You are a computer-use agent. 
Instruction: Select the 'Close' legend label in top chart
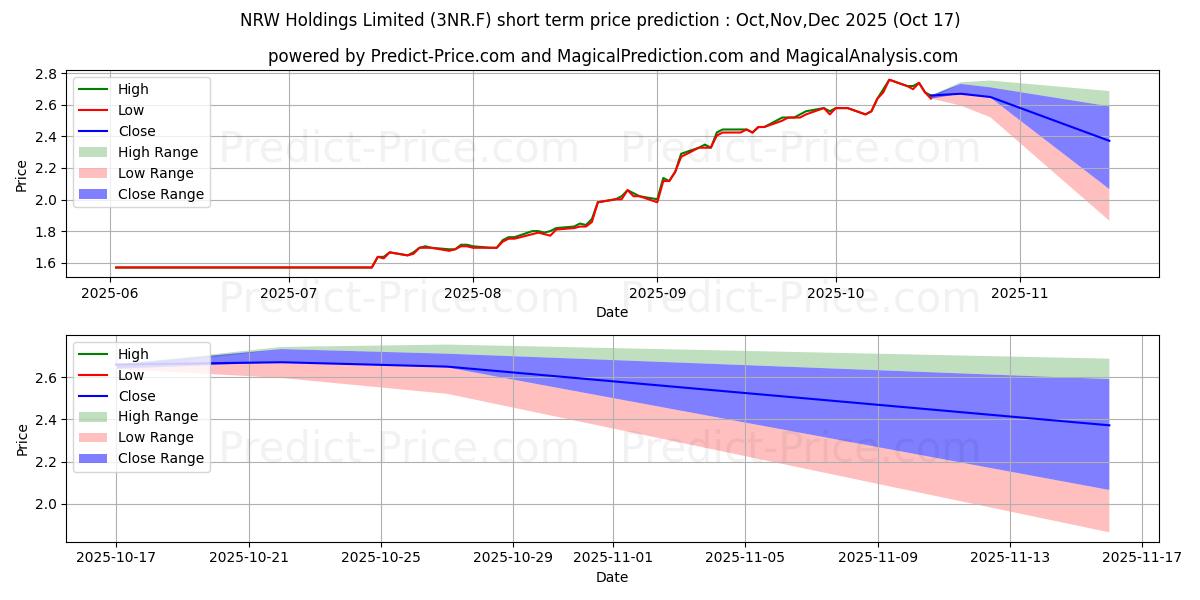point(136,131)
